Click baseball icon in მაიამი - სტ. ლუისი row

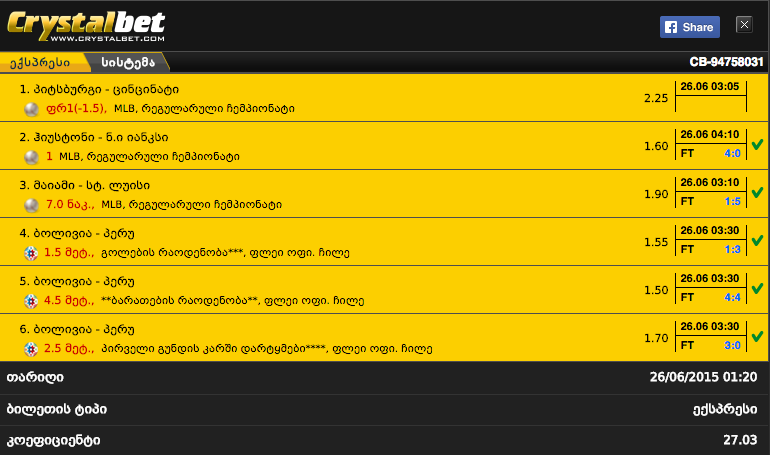pos(31,205)
